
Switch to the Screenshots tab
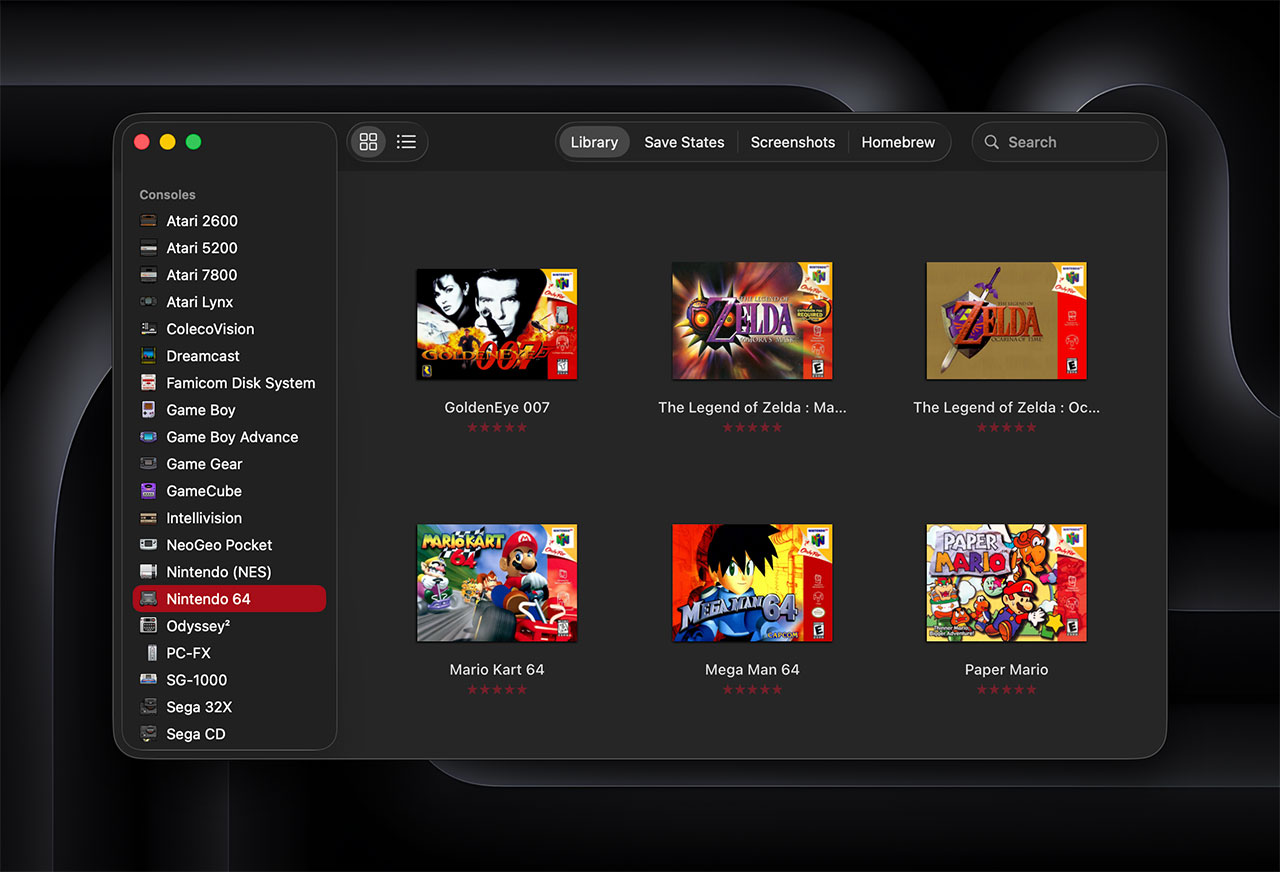(793, 142)
